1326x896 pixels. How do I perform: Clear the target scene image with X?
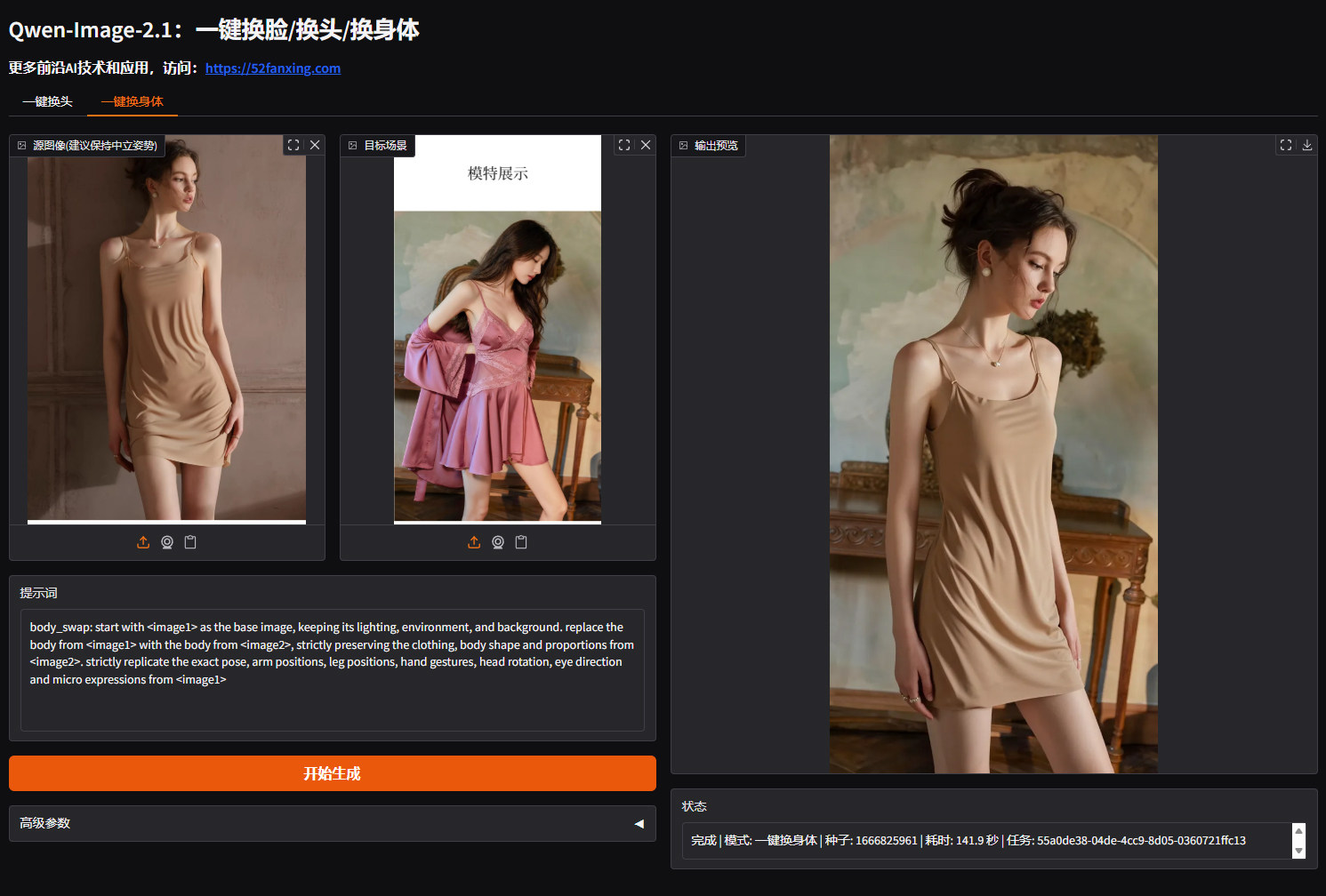(646, 145)
